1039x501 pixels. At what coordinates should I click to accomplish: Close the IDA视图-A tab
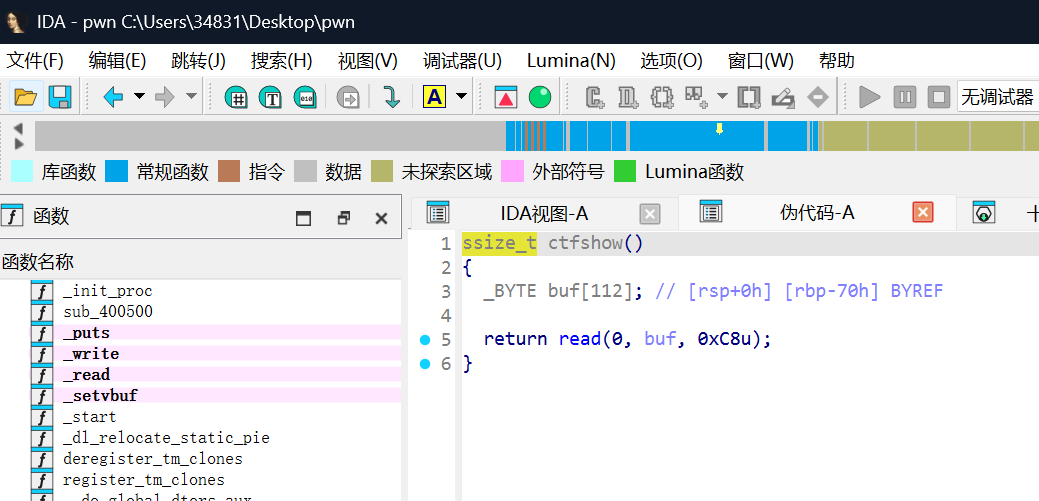pyautogui.click(x=650, y=213)
